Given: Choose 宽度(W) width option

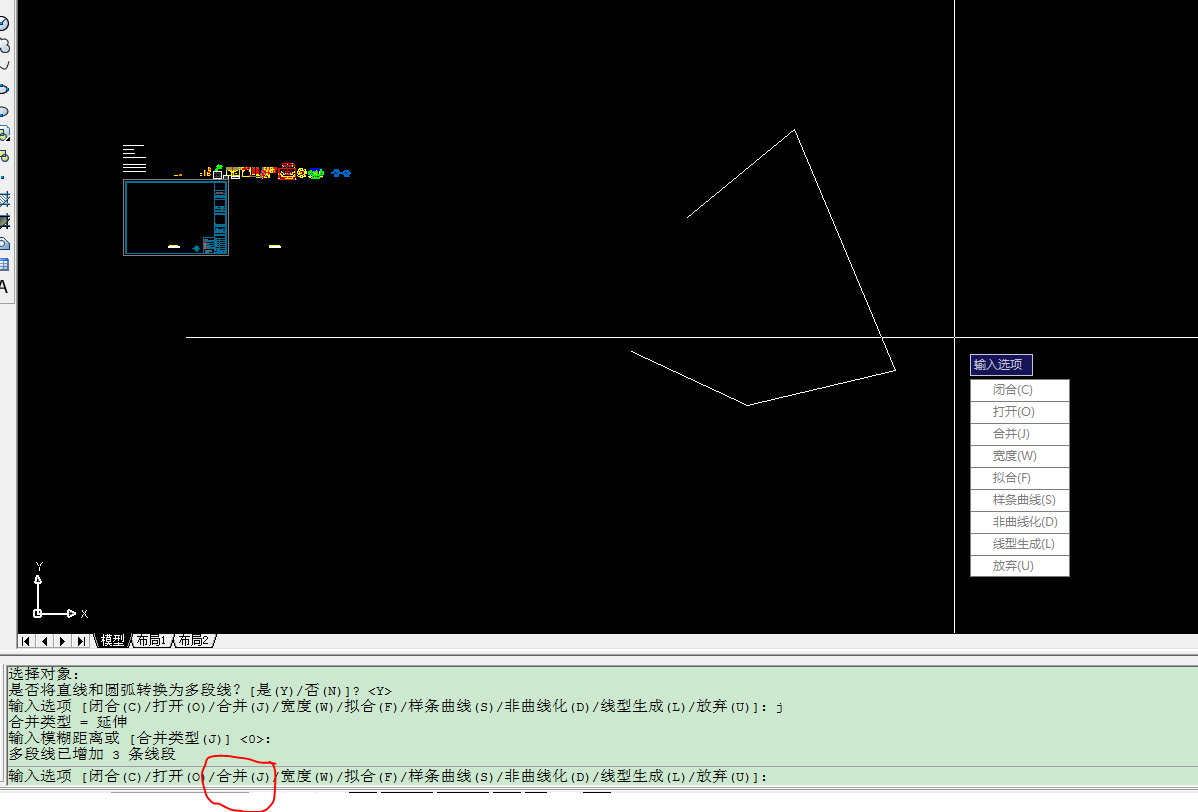Looking at the screenshot, I should (1019, 456).
